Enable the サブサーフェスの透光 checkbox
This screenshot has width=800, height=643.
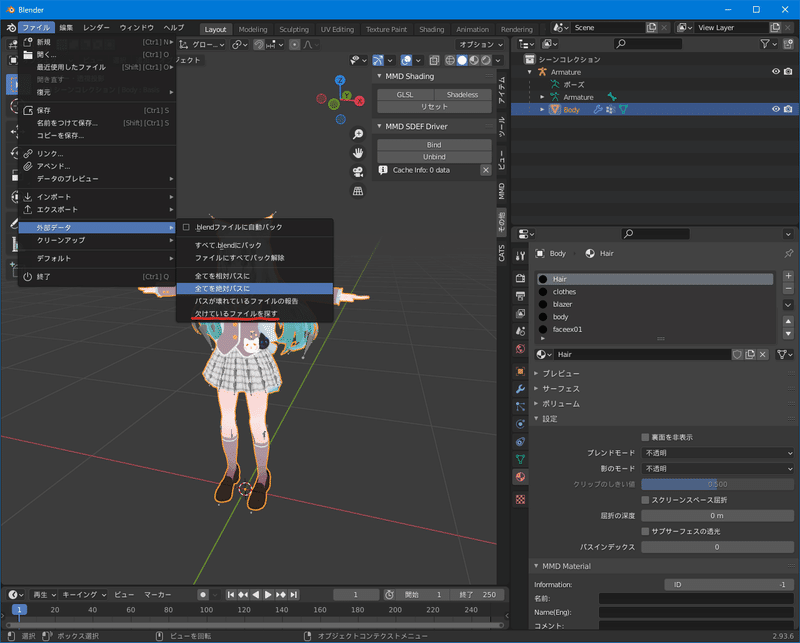click(x=645, y=532)
